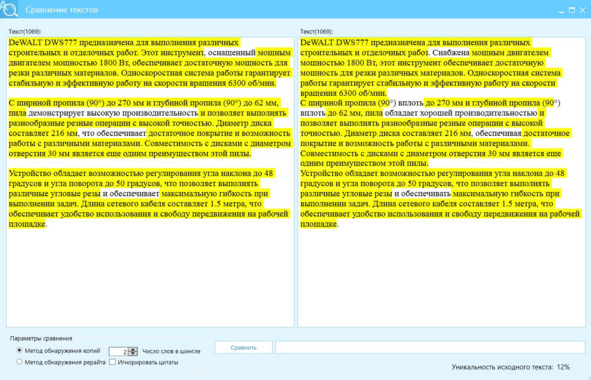Focus the shingle word count number field
The image size is (591, 380).
click(118, 351)
